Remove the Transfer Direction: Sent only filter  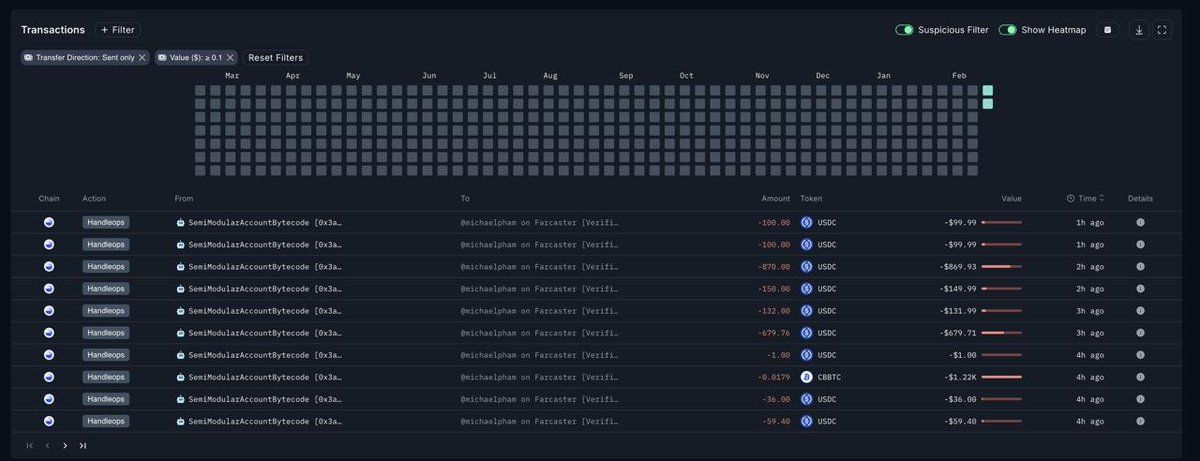[142, 58]
